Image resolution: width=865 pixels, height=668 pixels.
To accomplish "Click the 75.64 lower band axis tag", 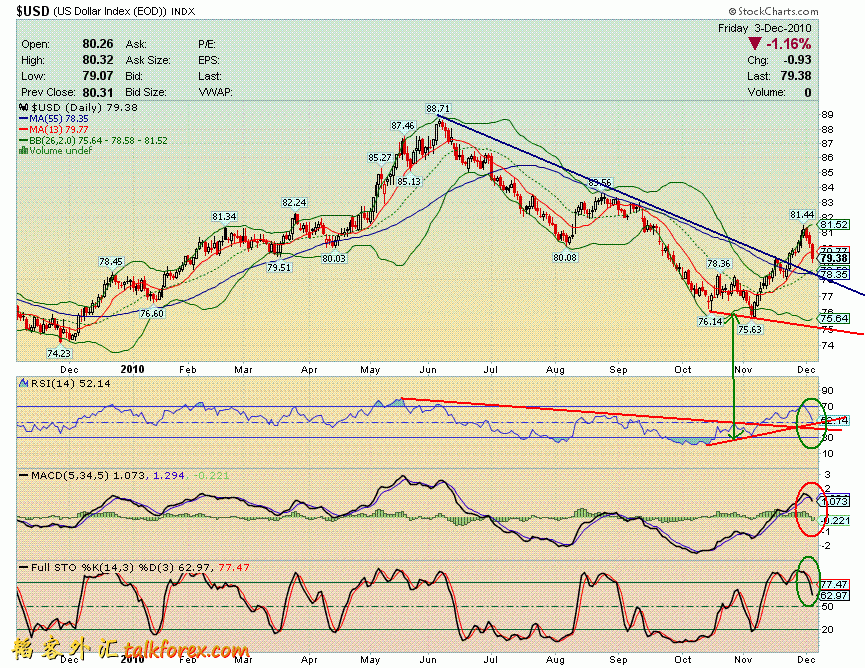I will 833,318.
